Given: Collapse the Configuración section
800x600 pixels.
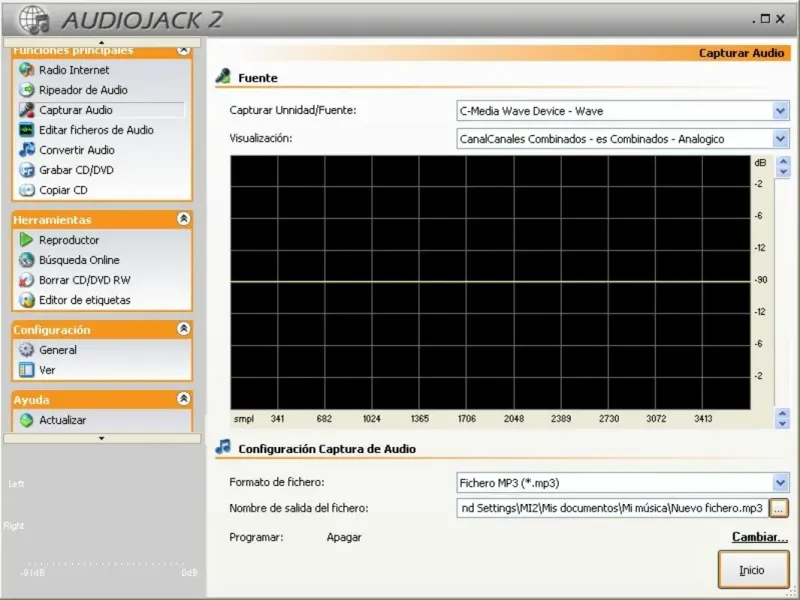Looking at the screenshot, I should click(184, 329).
